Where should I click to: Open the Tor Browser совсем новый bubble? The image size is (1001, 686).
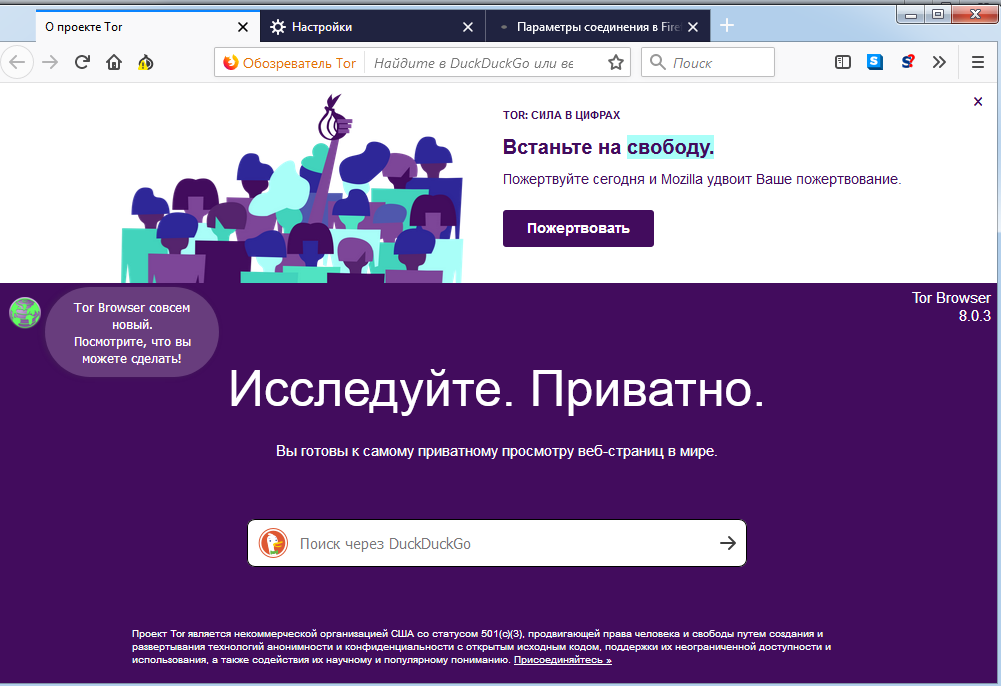[132, 332]
